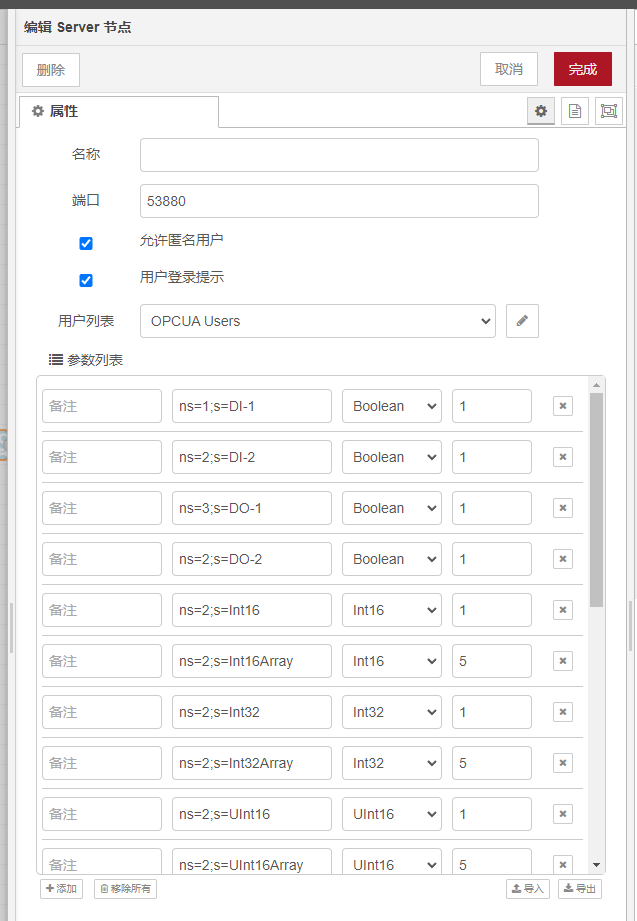This screenshot has width=637, height=921.
Task: Click the 取消 button
Action: 509,69
